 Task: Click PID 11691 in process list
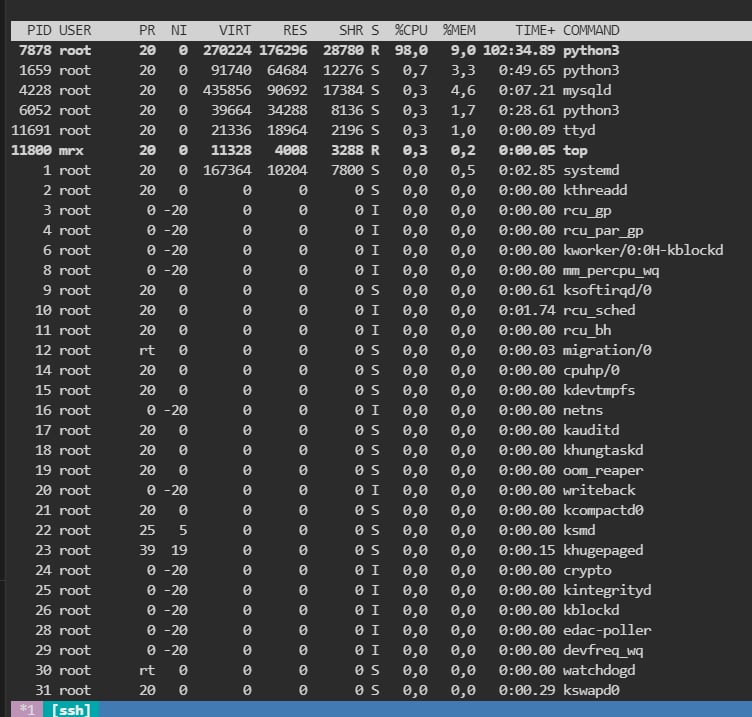[31, 130]
